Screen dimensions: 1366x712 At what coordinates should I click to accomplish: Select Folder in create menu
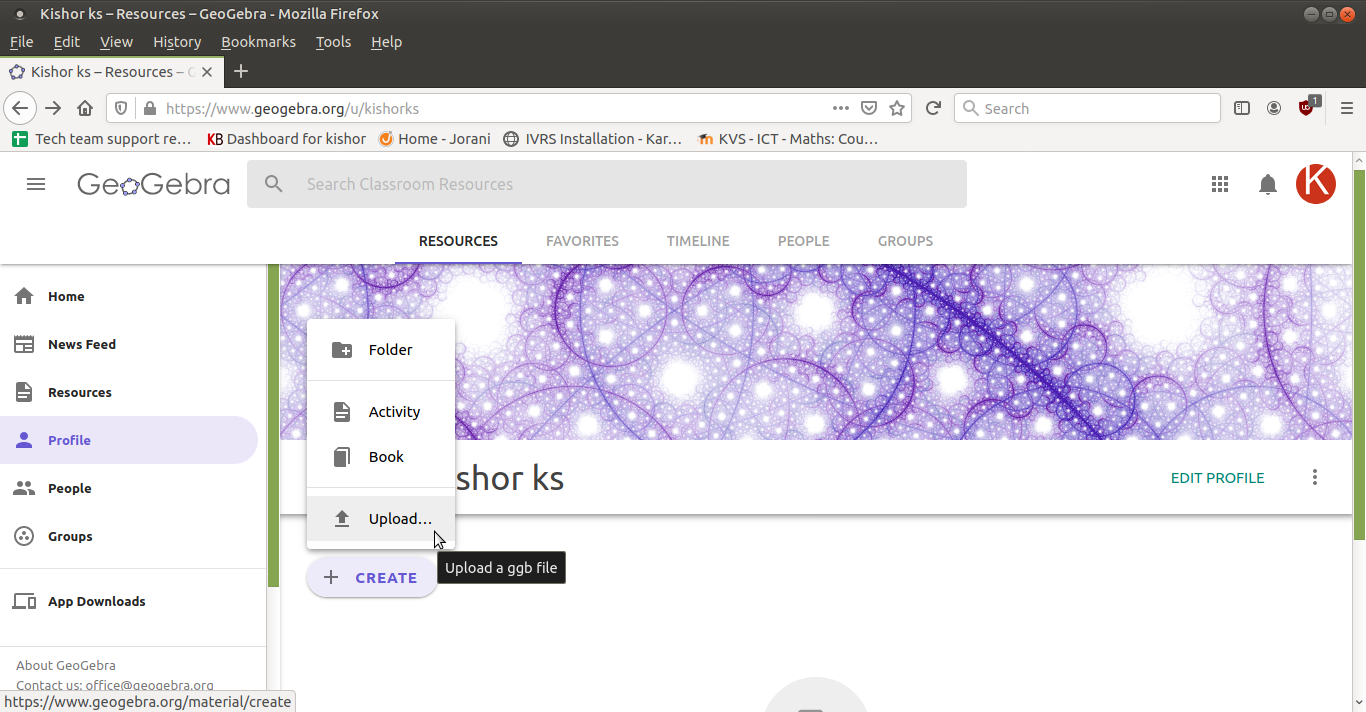coord(381,350)
